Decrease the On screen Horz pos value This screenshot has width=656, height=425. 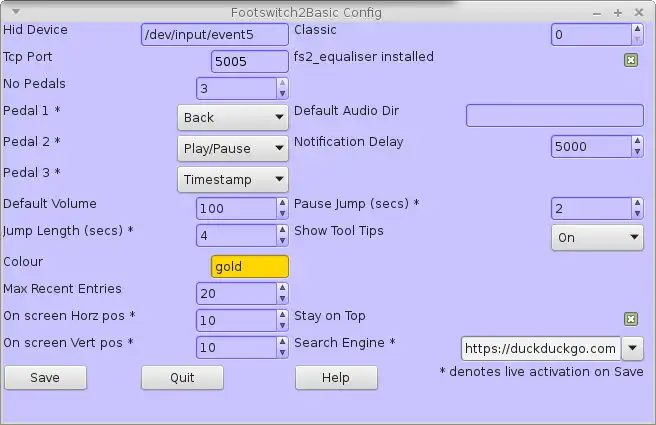pyautogui.click(x=282, y=326)
